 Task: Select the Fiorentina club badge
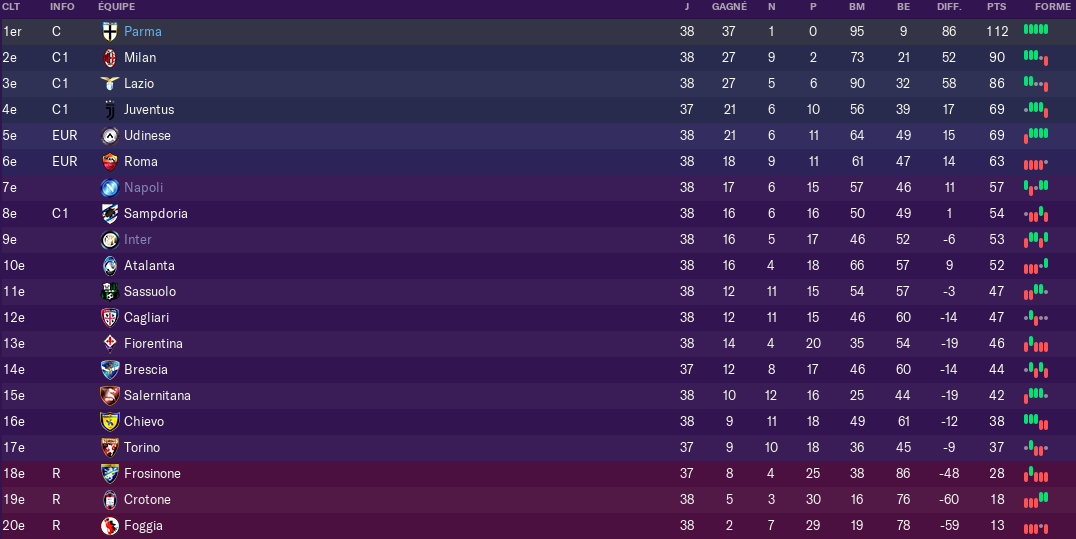110,343
